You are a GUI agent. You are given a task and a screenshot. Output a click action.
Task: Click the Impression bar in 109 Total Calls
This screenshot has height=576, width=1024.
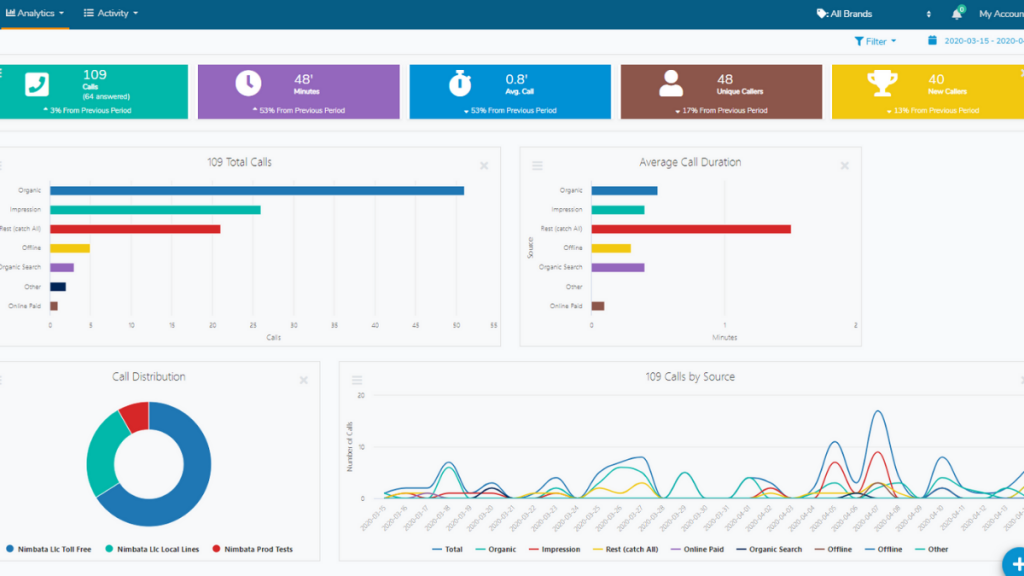155,210
